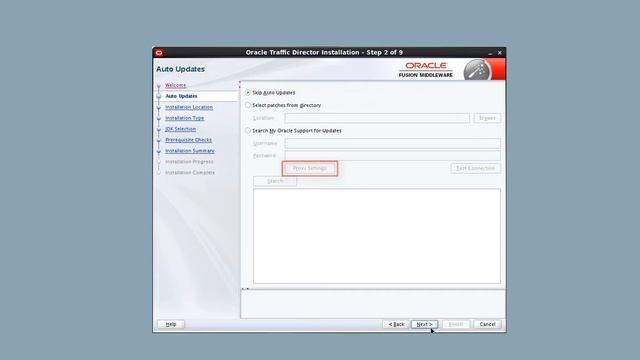The width and height of the screenshot is (640, 360).
Task: Open Installation Summary step
Action: [190, 151]
